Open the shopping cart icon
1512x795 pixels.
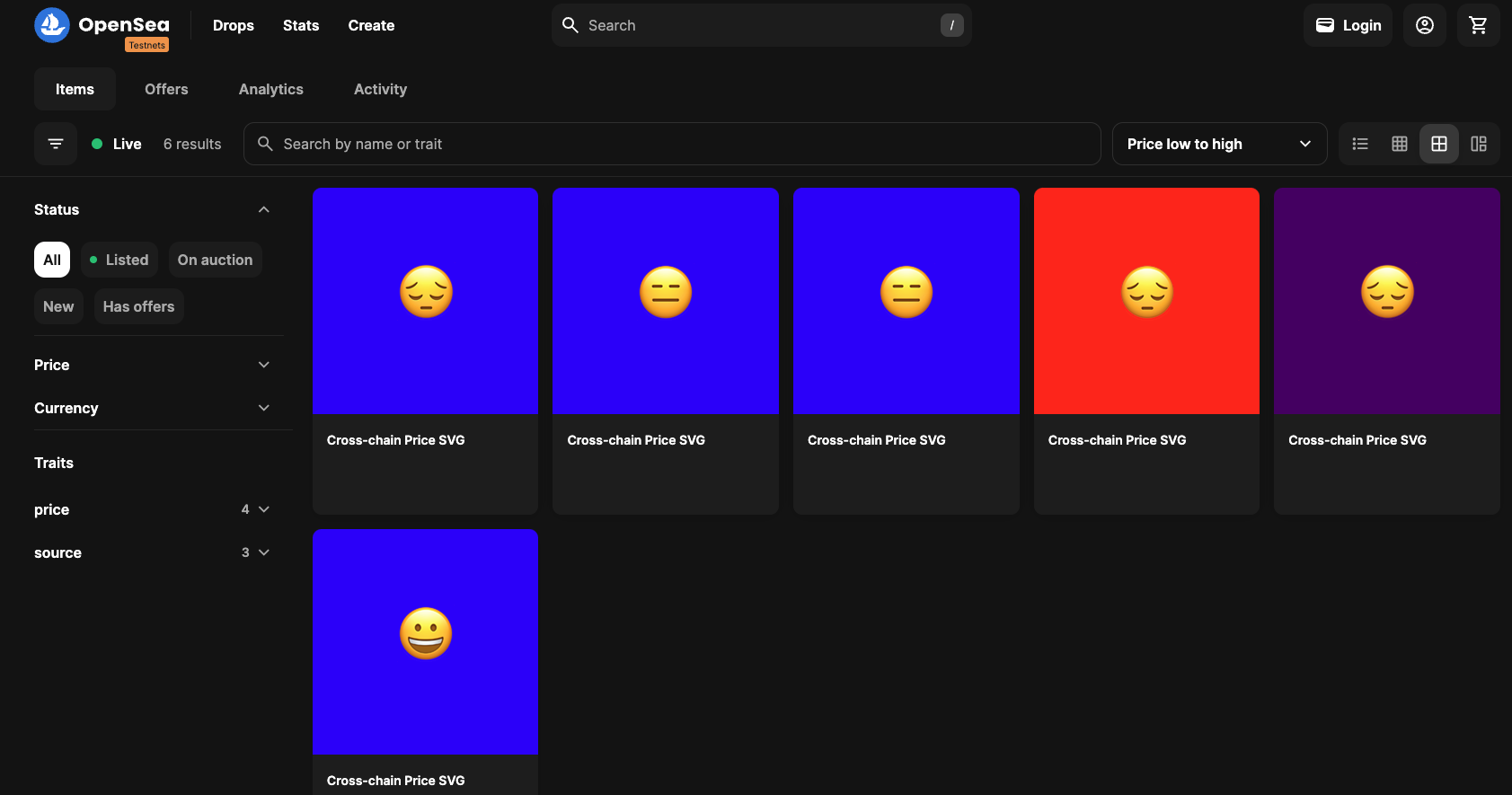coord(1478,25)
